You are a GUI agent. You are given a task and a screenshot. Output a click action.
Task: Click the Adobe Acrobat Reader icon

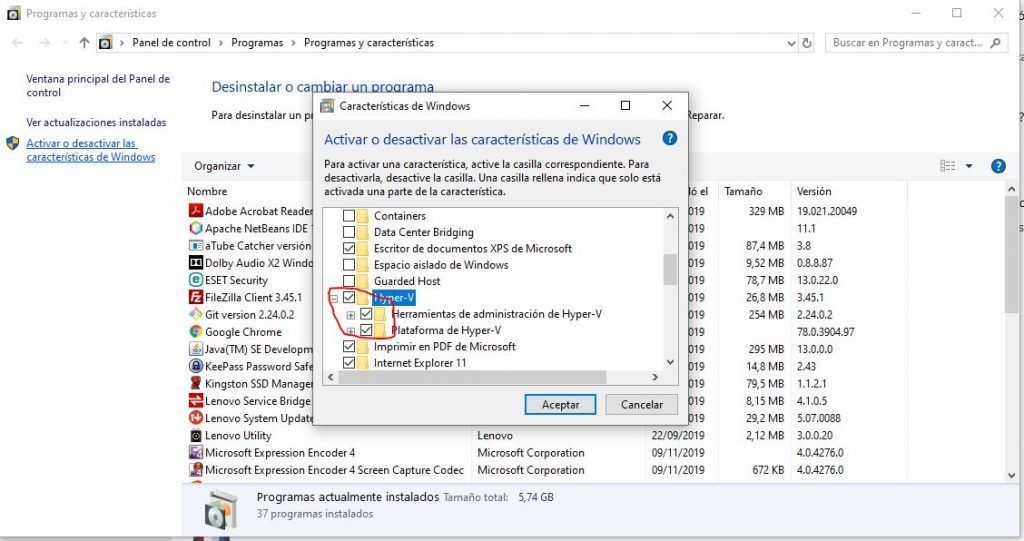(195, 210)
